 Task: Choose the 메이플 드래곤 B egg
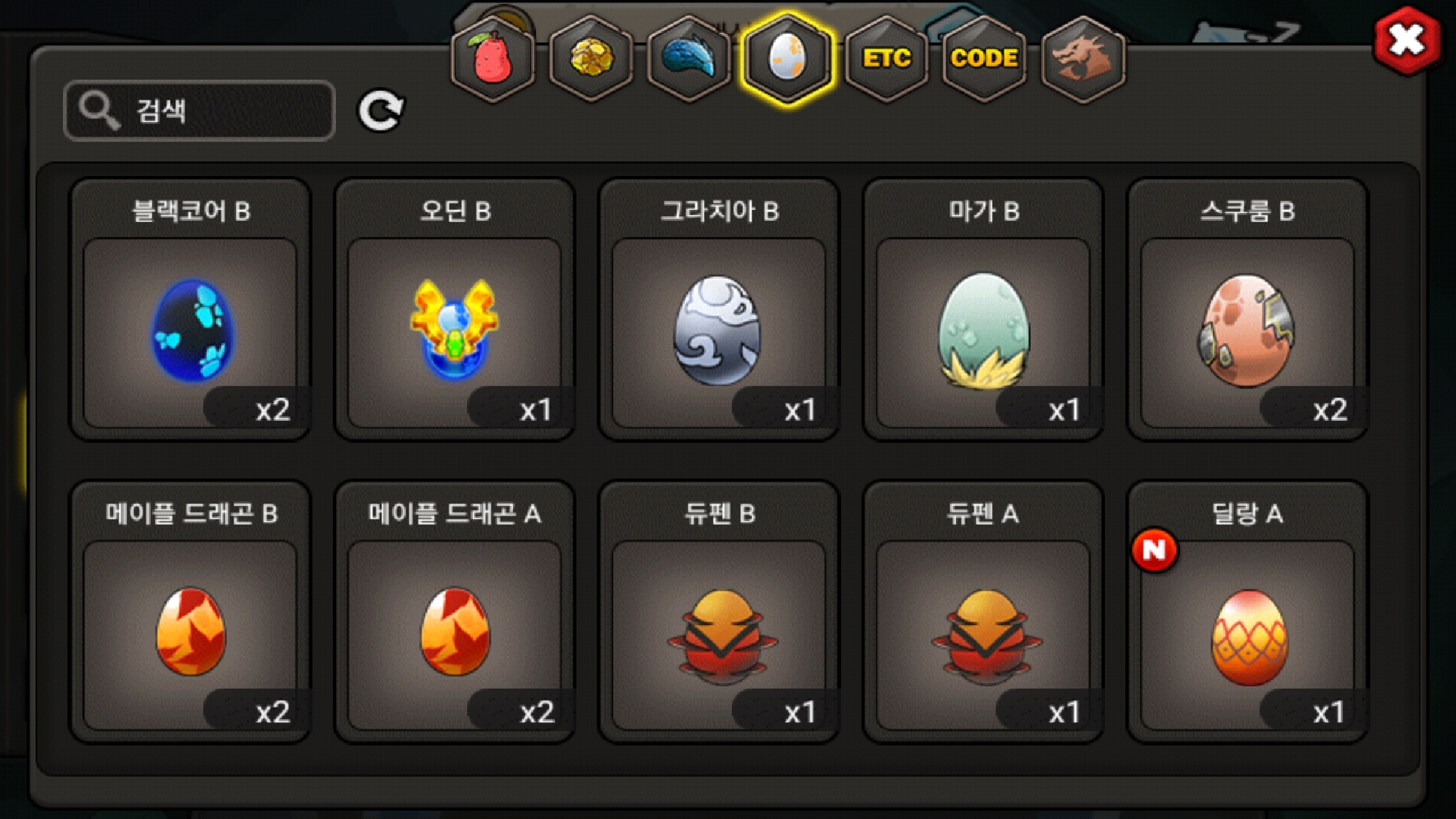[x=190, y=612]
